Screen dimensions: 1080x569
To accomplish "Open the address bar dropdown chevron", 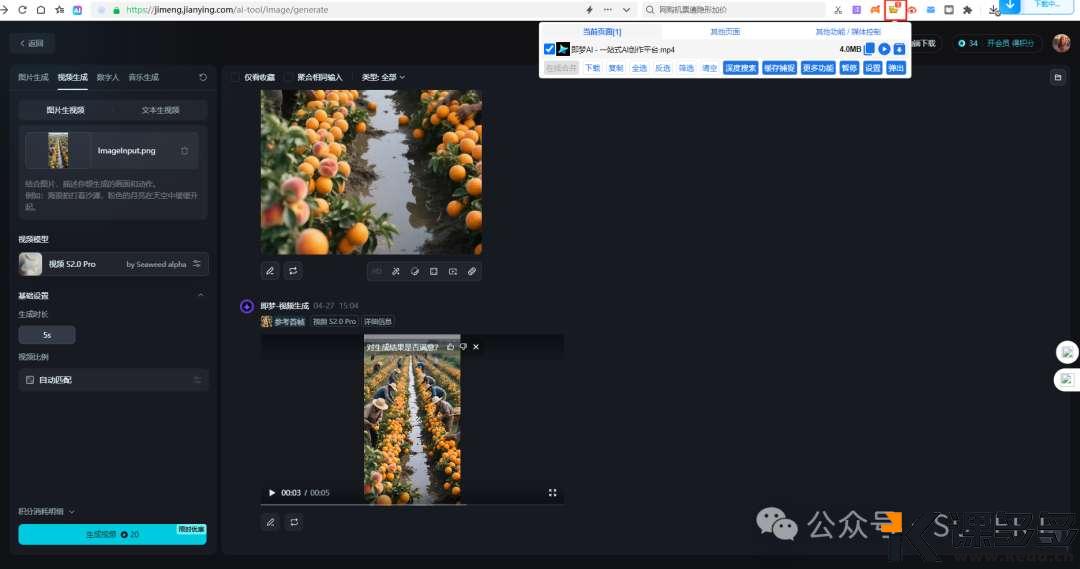I will [626, 10].
